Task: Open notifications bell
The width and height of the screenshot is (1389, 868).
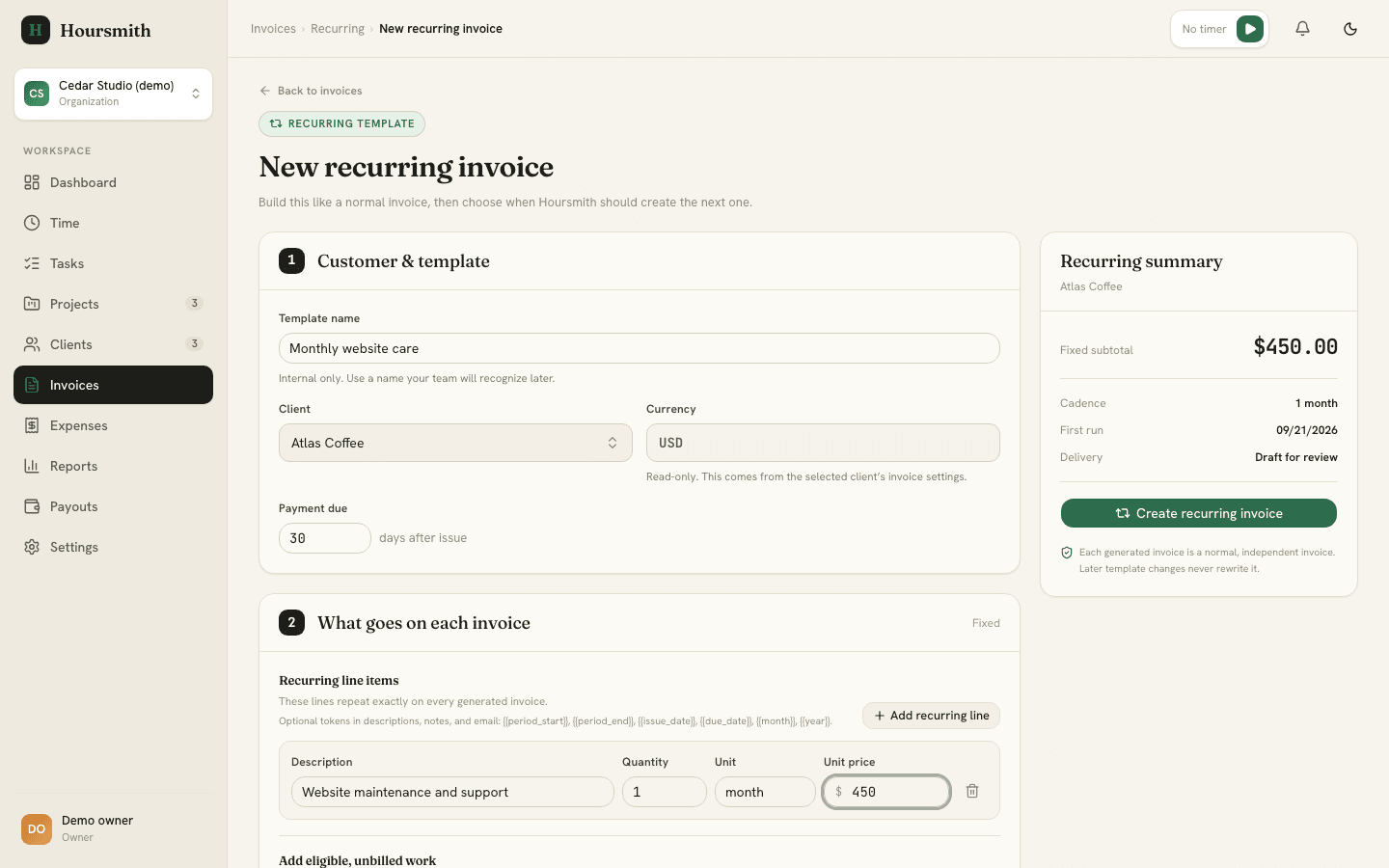Action: (x=1302, y=29)
